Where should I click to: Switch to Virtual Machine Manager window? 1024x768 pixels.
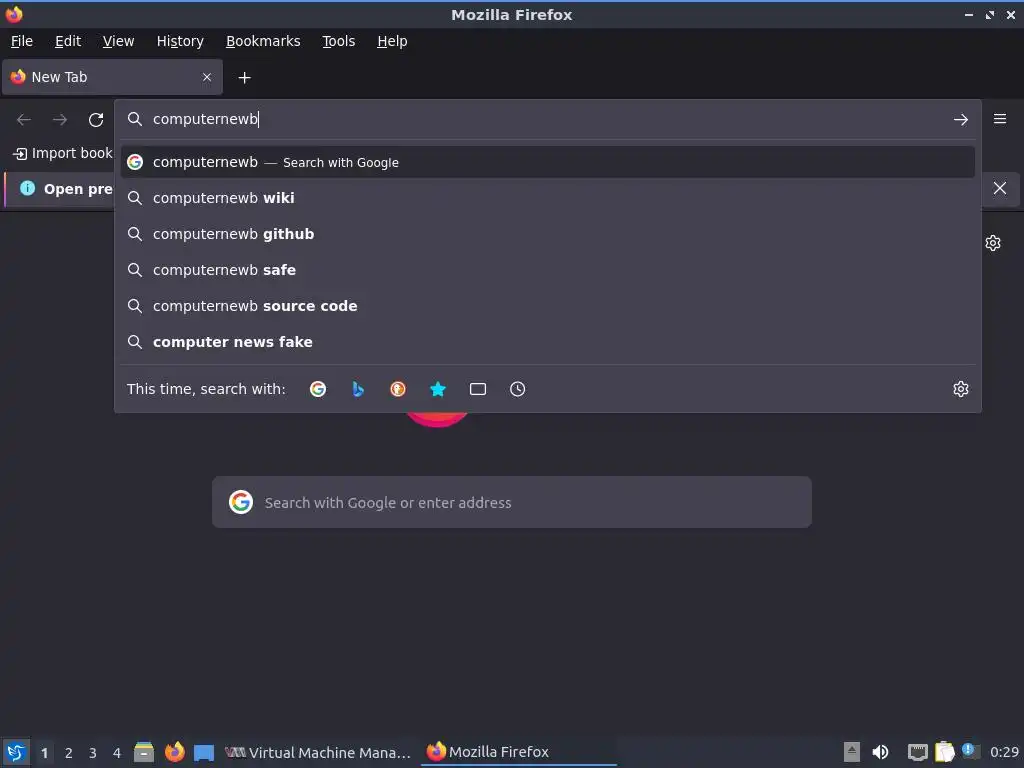coord(318,752)
